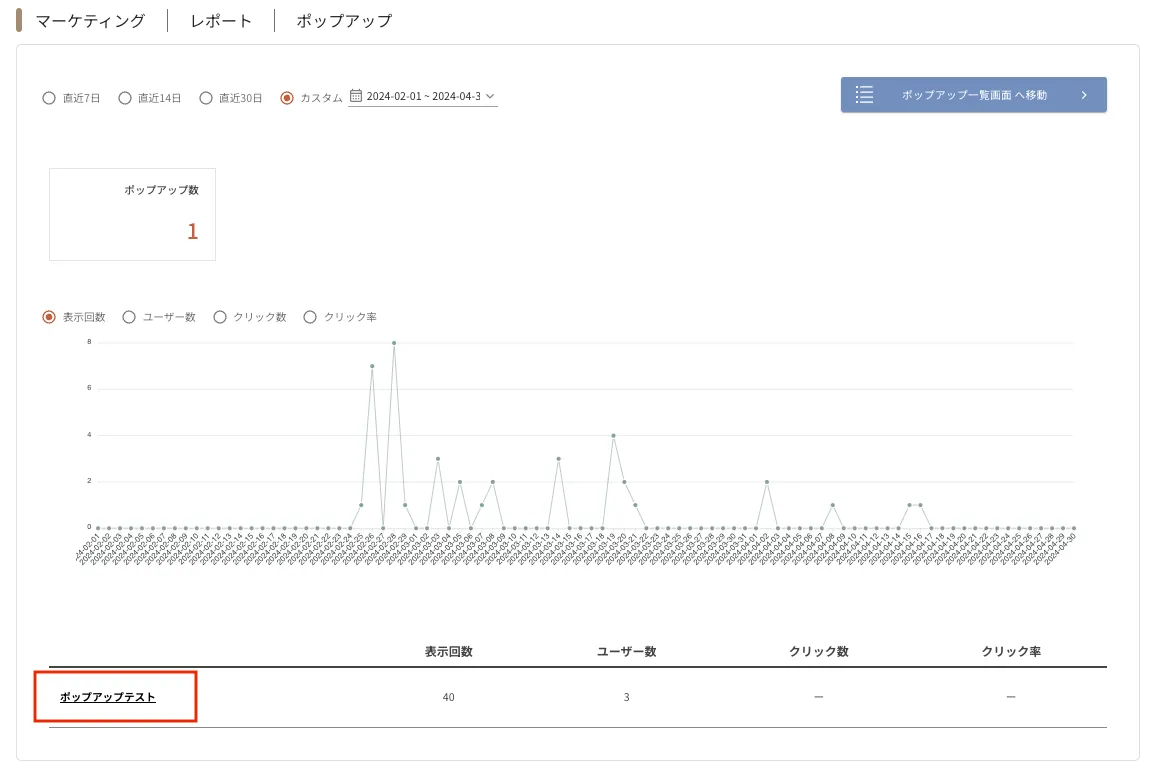Click the レポート breadcrumb
The height and width of the screenshot is (781, 1153).
pos(221,21)
